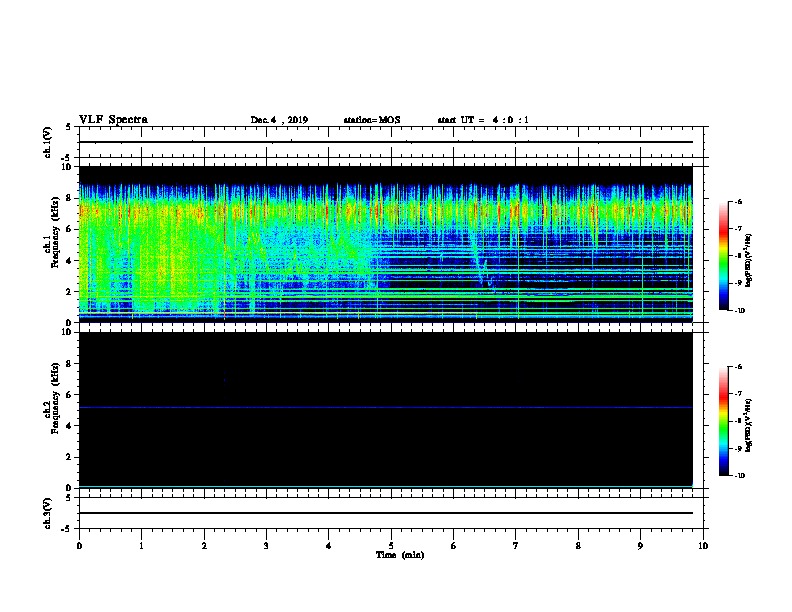Click the "-7" label on ch.1 color bar
The width and height of the screenshot is (792, 612).
coord(738,229)
